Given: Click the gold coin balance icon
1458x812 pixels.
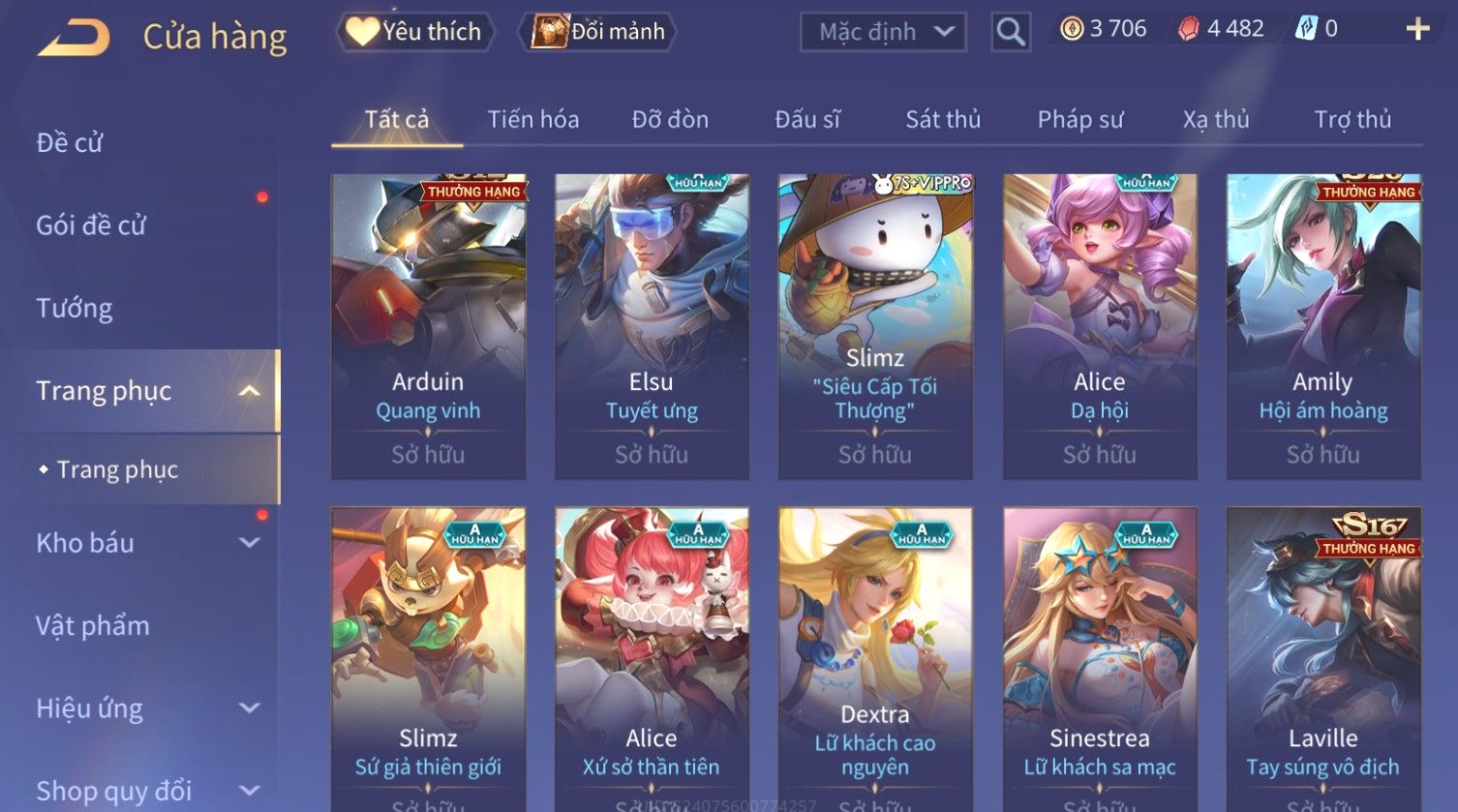Looking at the screenshot, I should [1072, 29].
